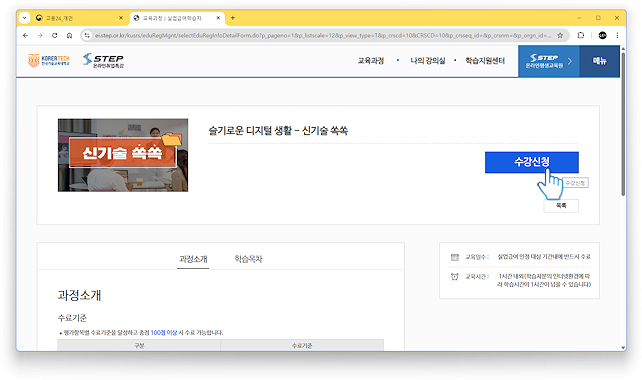Open a new tab with the plus button
This screenshot has width=642, height=380.
[233, 18]
